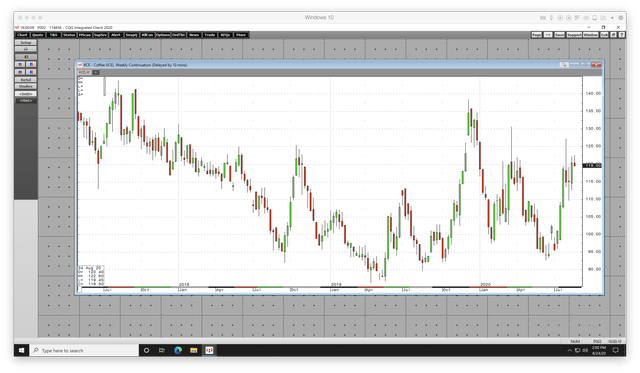Click the Rescale button in sidebar
The image size is (640, 373).
coord(26,80)
